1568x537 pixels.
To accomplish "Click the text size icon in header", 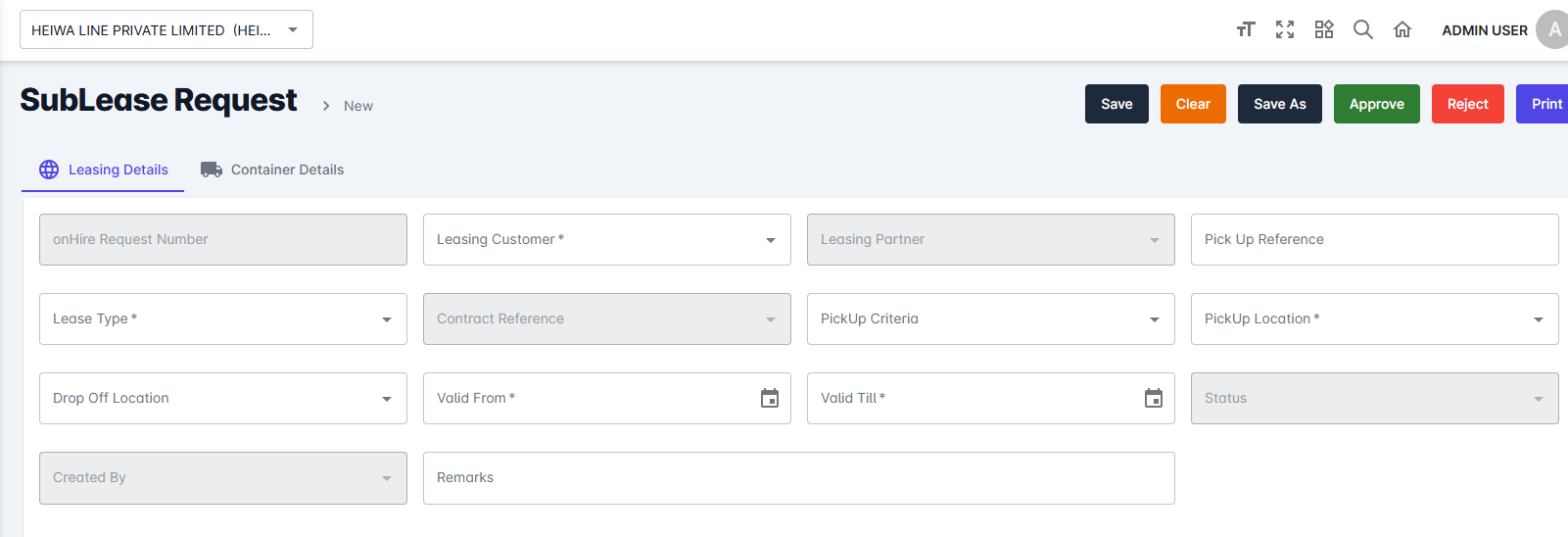I will [1245, 29].
